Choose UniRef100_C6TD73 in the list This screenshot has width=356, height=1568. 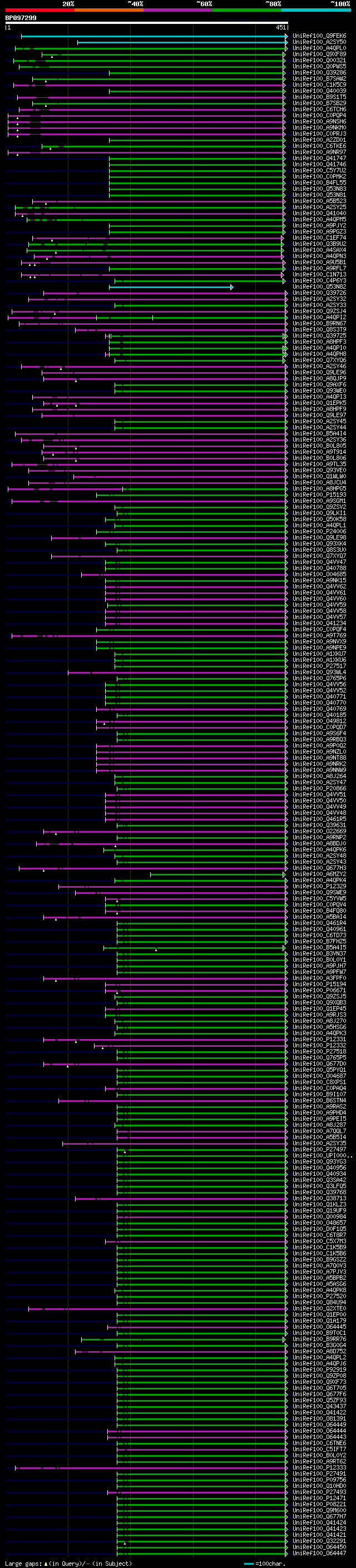pos(319,936)
